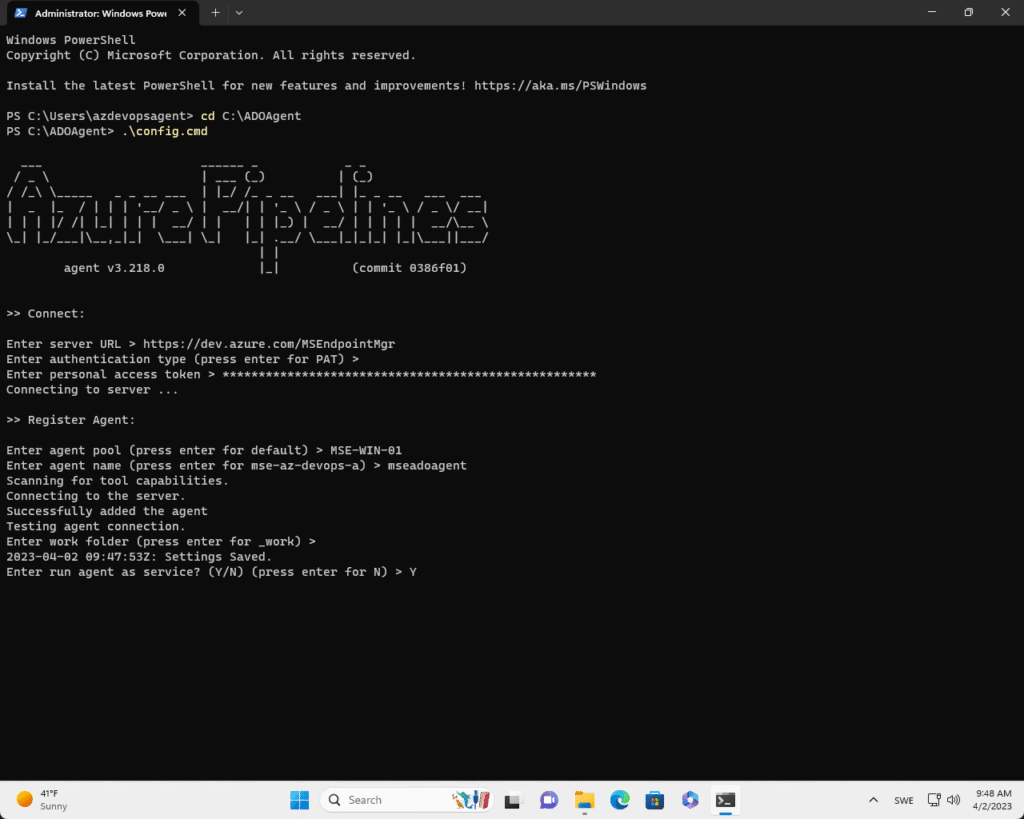Open the Chat app from taskbar
The image size is (1024, 819).
click(x=549, y=800)
